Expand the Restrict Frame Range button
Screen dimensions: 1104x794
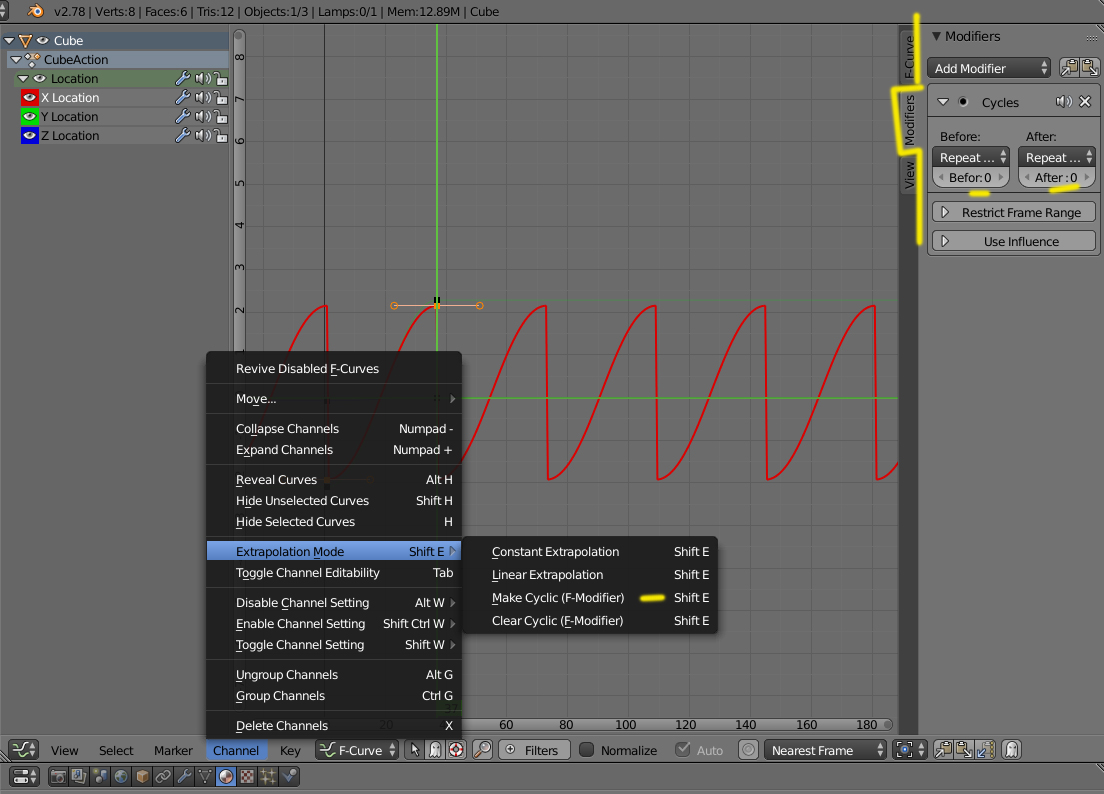click(x=1014, y=213)
